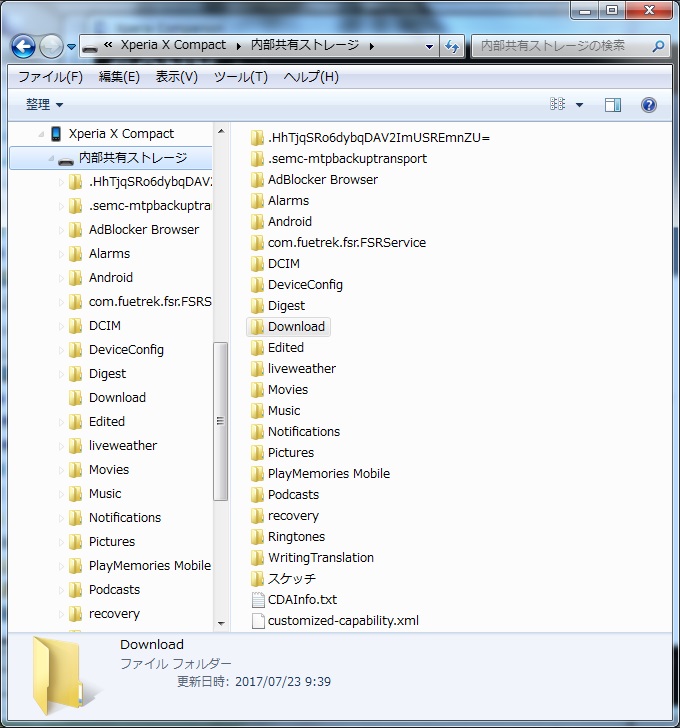The image size is (680, 728).
Task: Click the navigation pane scrollbar thumb
Action: [x=221, y=421]
